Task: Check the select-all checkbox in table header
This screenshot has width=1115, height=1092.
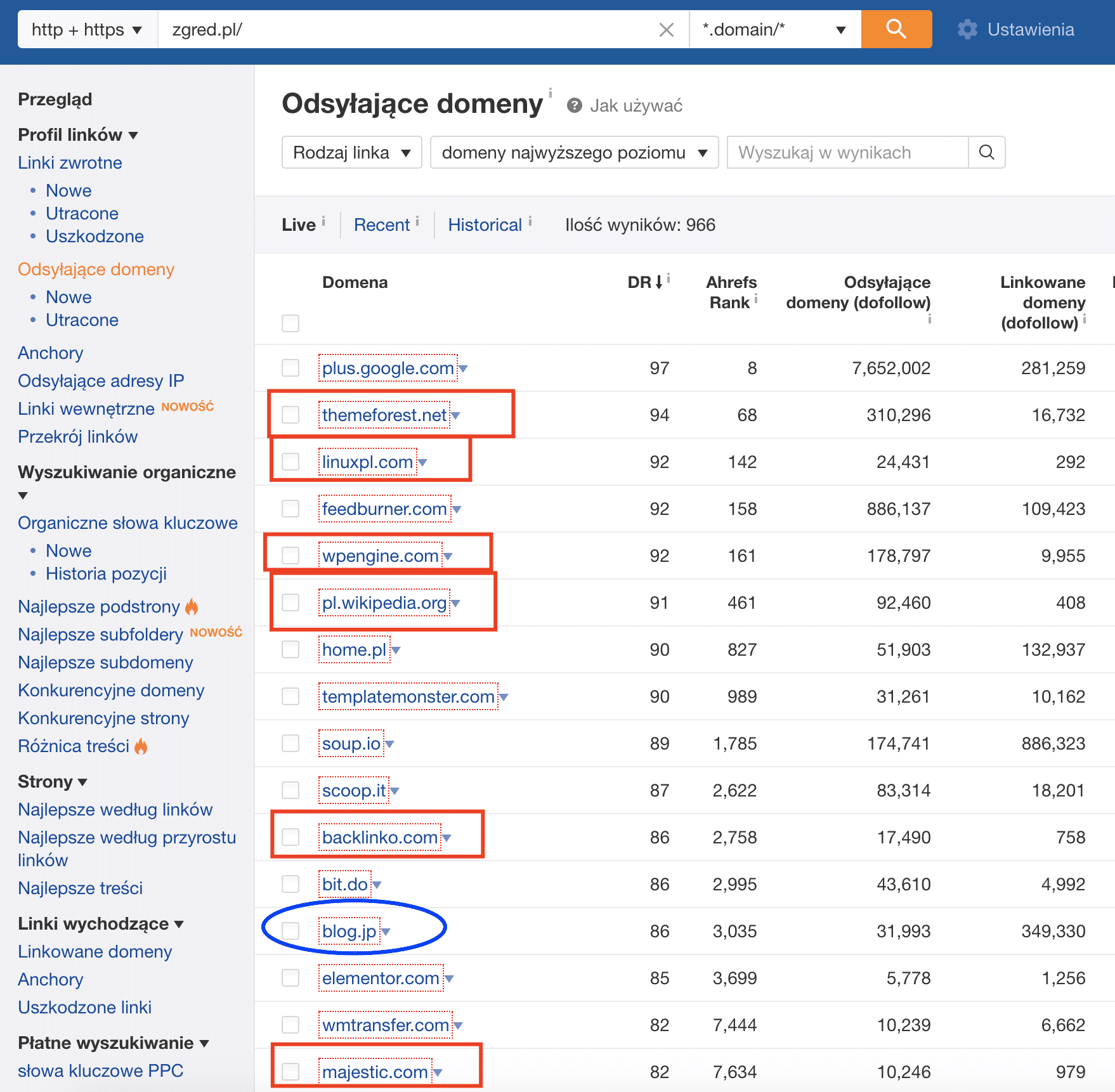Action: pos(290,323)
